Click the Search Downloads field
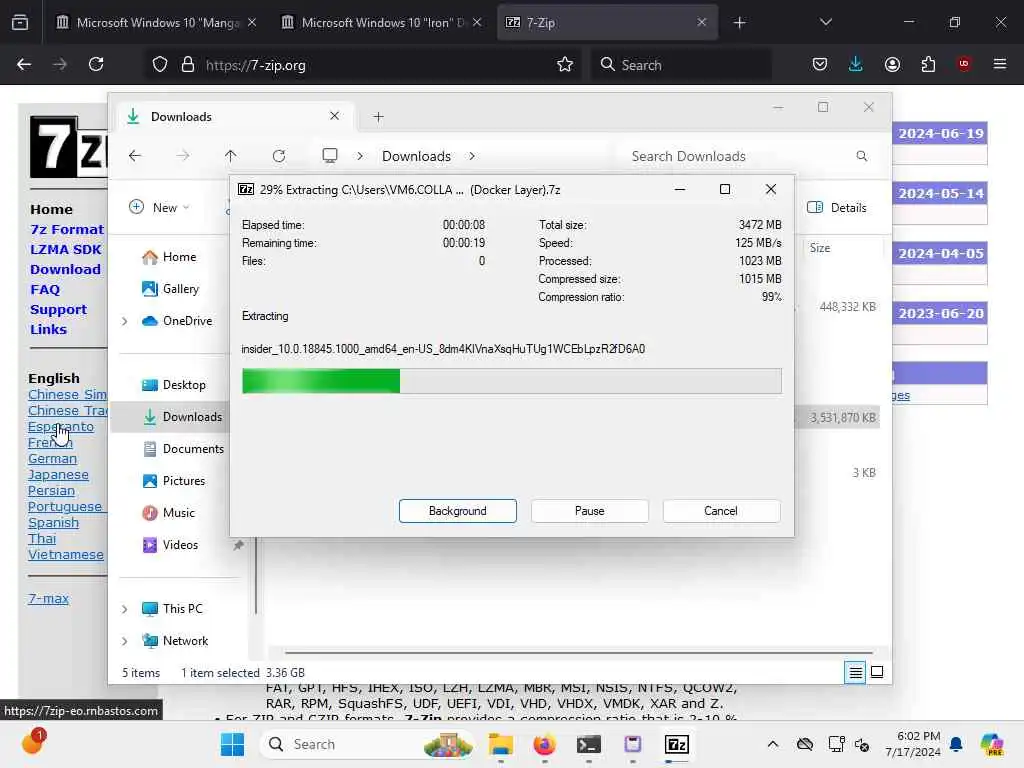The image size is (1024, 768). click(x=750, y=156)
